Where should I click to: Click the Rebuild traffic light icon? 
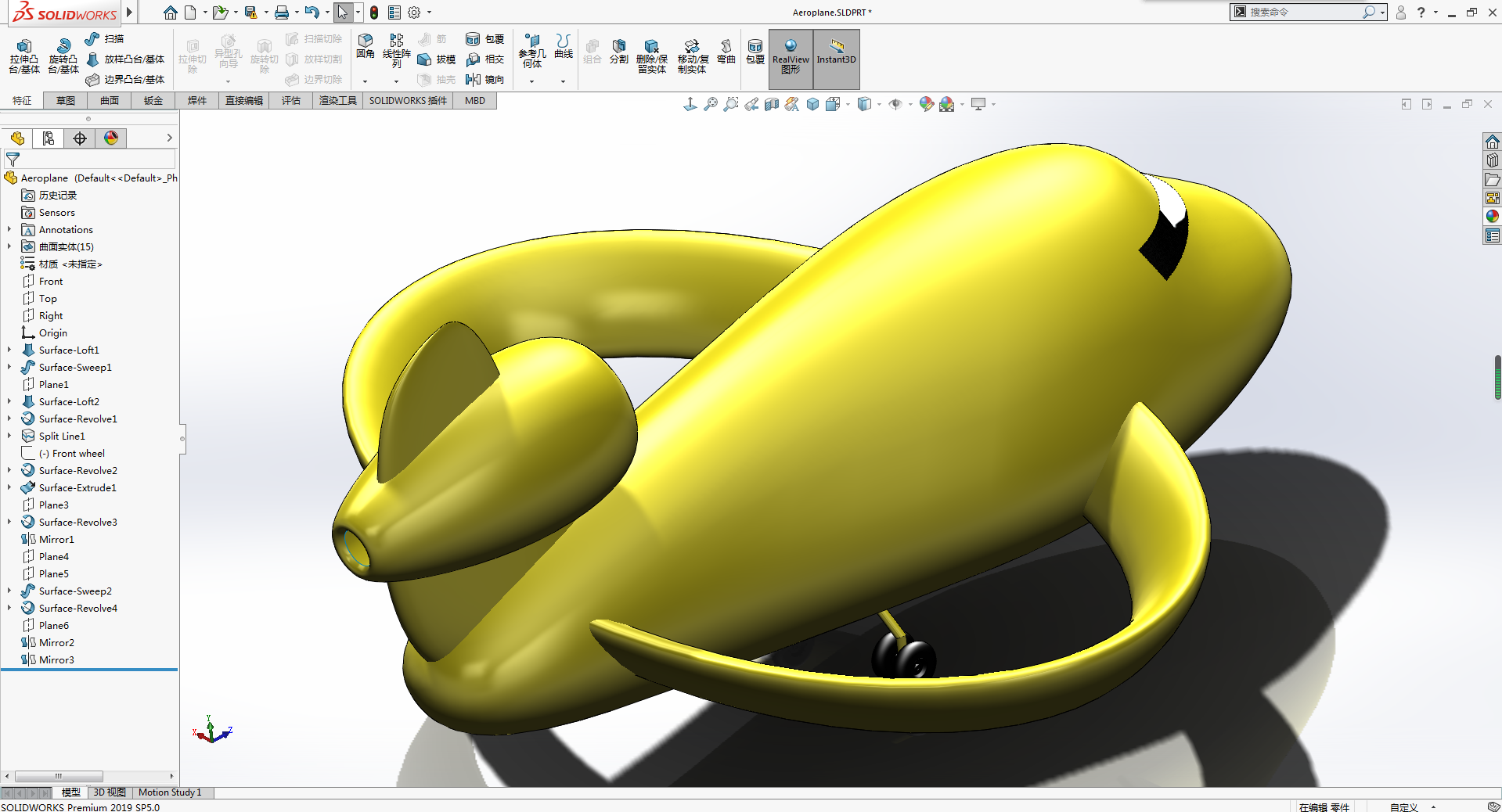pyautogui.click(x=374, y=13)
